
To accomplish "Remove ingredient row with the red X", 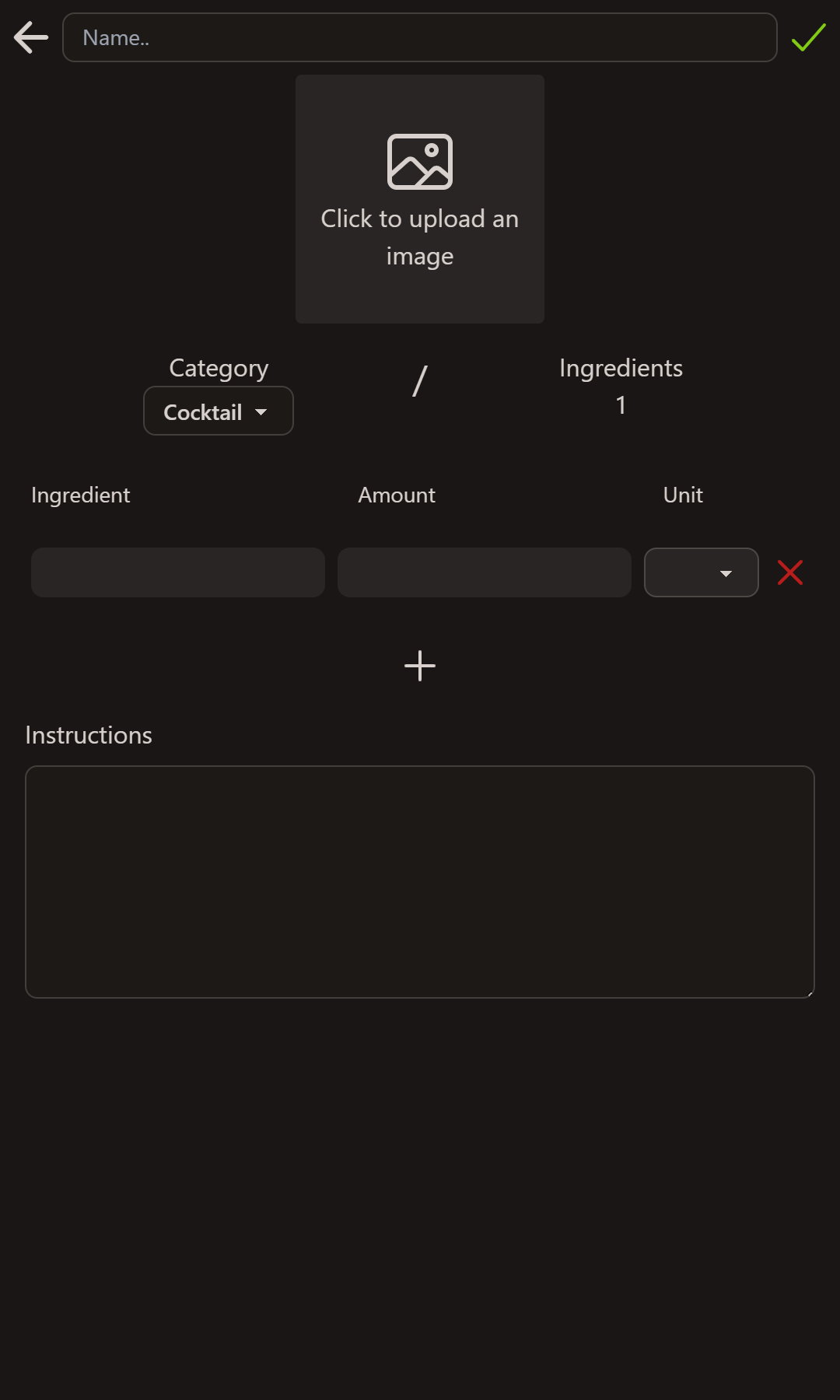I will [789, 572].
